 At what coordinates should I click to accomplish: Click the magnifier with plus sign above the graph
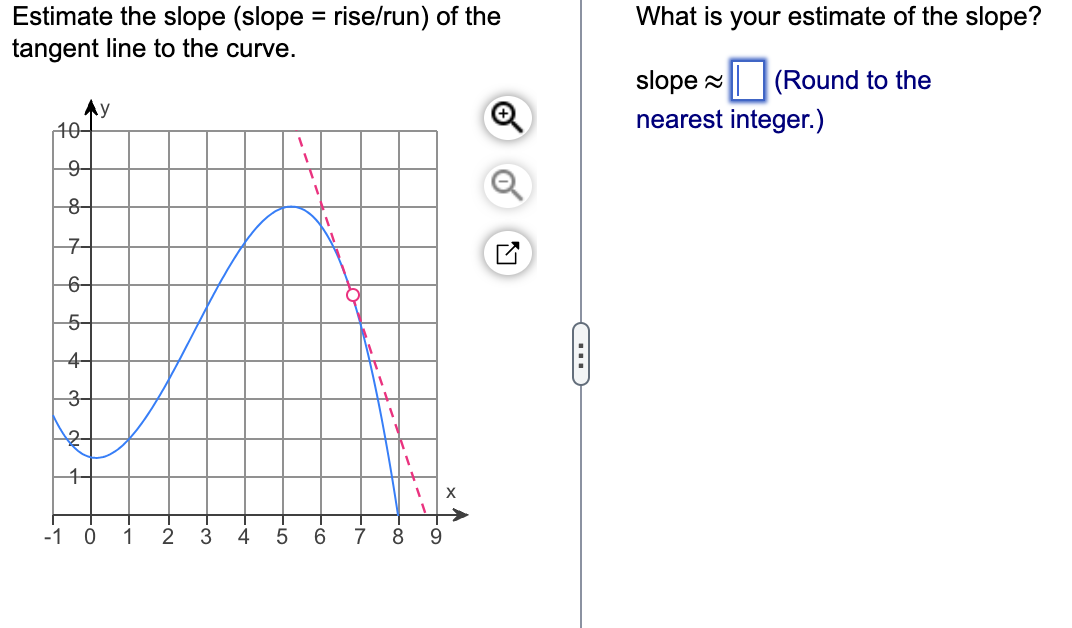tap(507, 117)
